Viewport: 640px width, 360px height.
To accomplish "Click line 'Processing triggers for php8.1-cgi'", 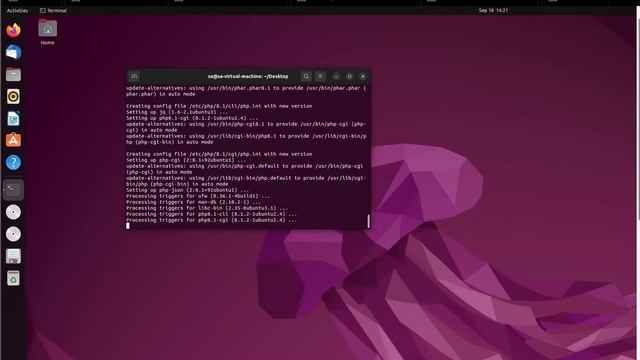I will (211, 220).
